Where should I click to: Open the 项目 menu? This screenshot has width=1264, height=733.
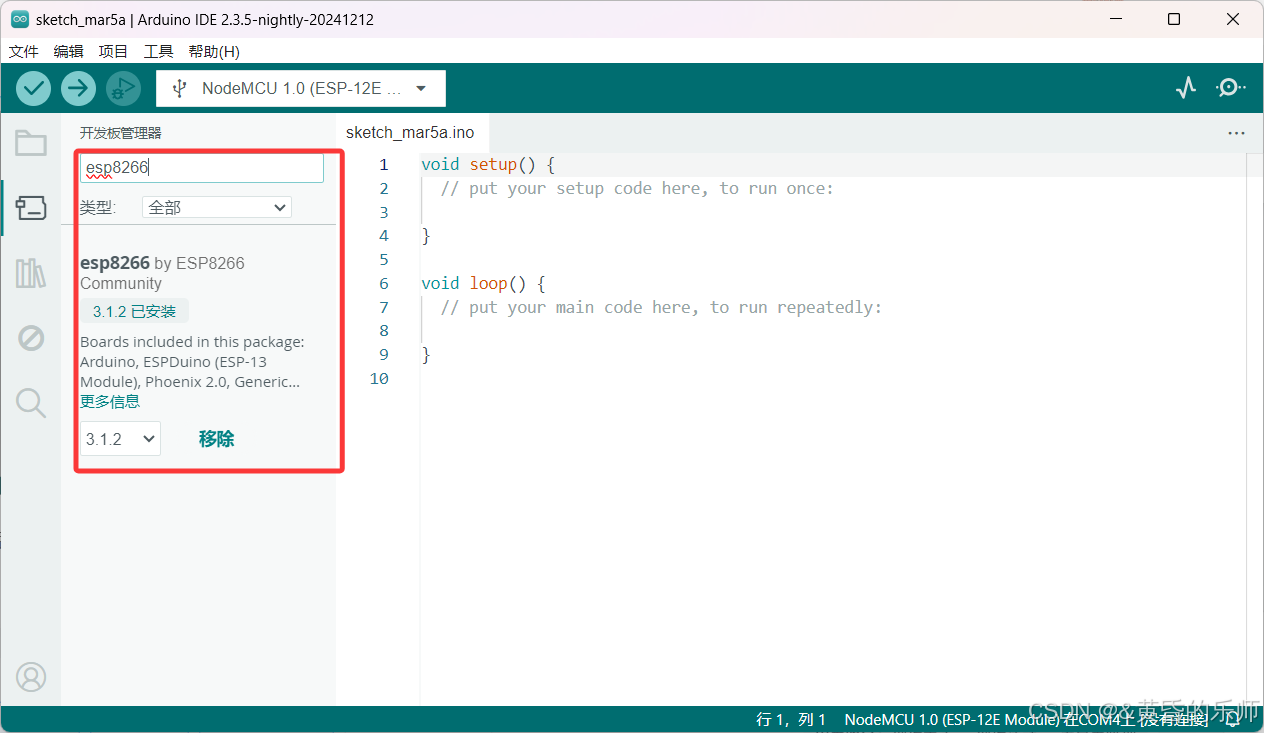click(x=113, y=51)
